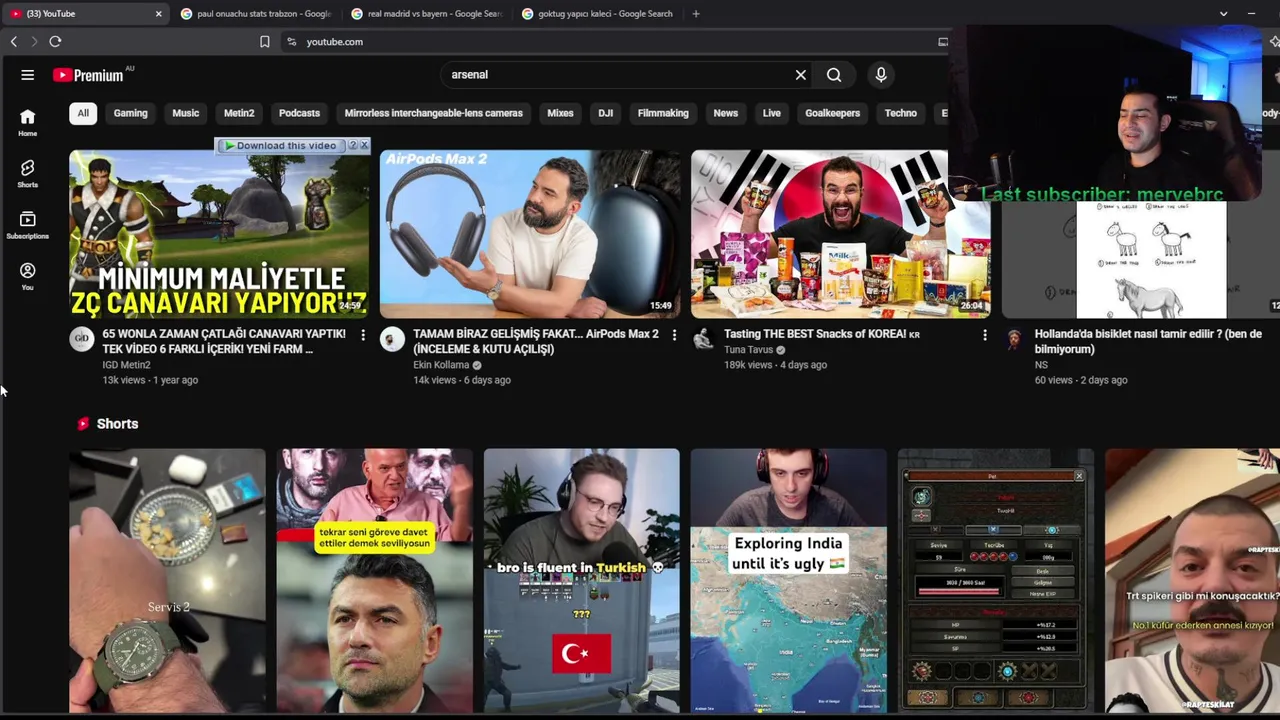Switch to paul onuachu stats trabzon tab
The height and width of the screenshot is (720, 1280).
[256, 14]
